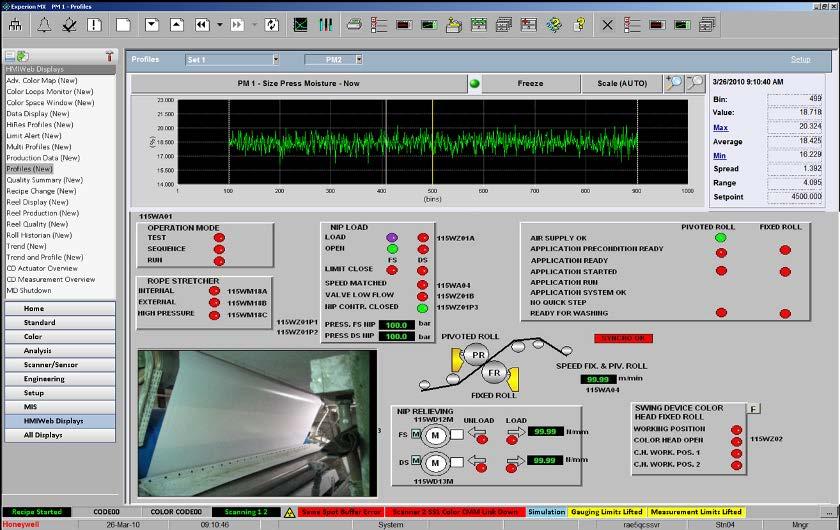Click the red SYNCHRO OK button

coord(623,338)
